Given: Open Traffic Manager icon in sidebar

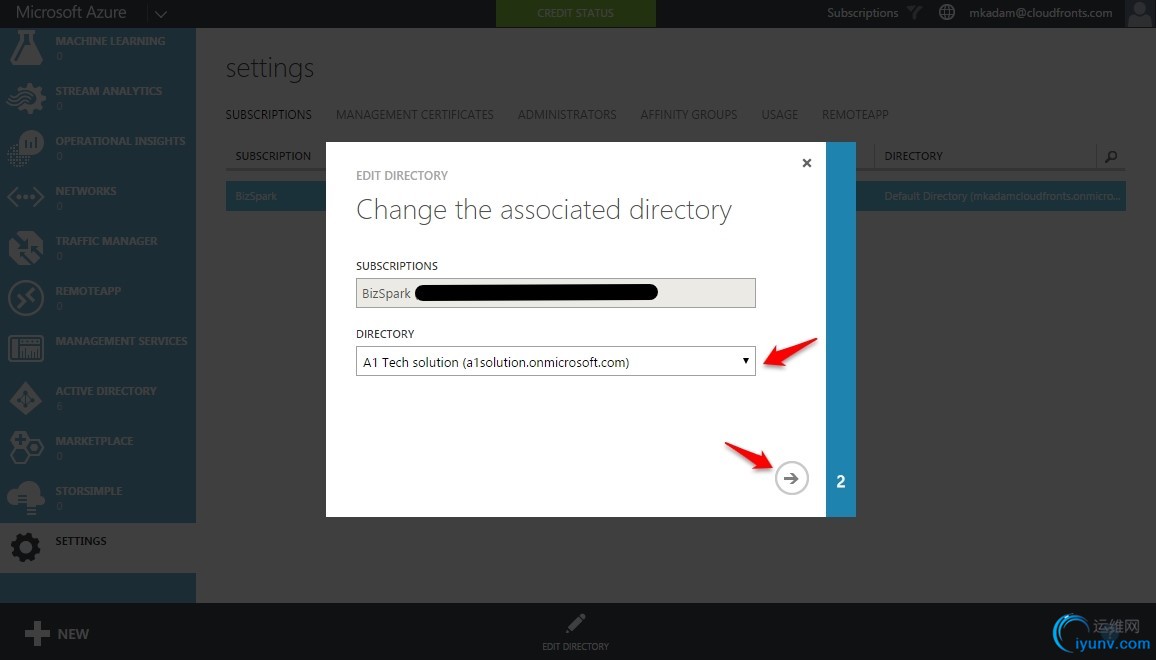Looking at the screenshot, I should 26,248.
